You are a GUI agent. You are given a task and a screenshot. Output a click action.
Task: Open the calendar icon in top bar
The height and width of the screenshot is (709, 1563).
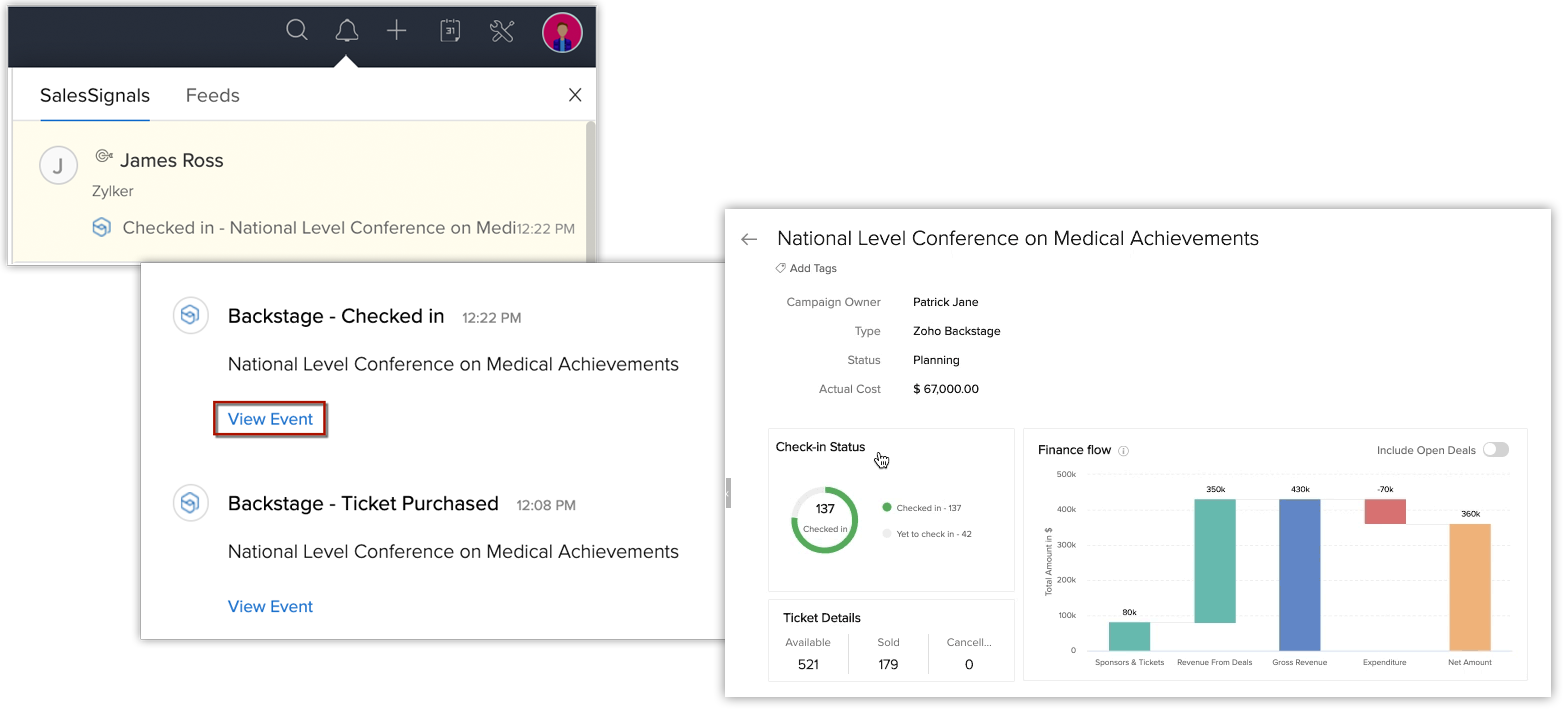(x=450, y=31)
